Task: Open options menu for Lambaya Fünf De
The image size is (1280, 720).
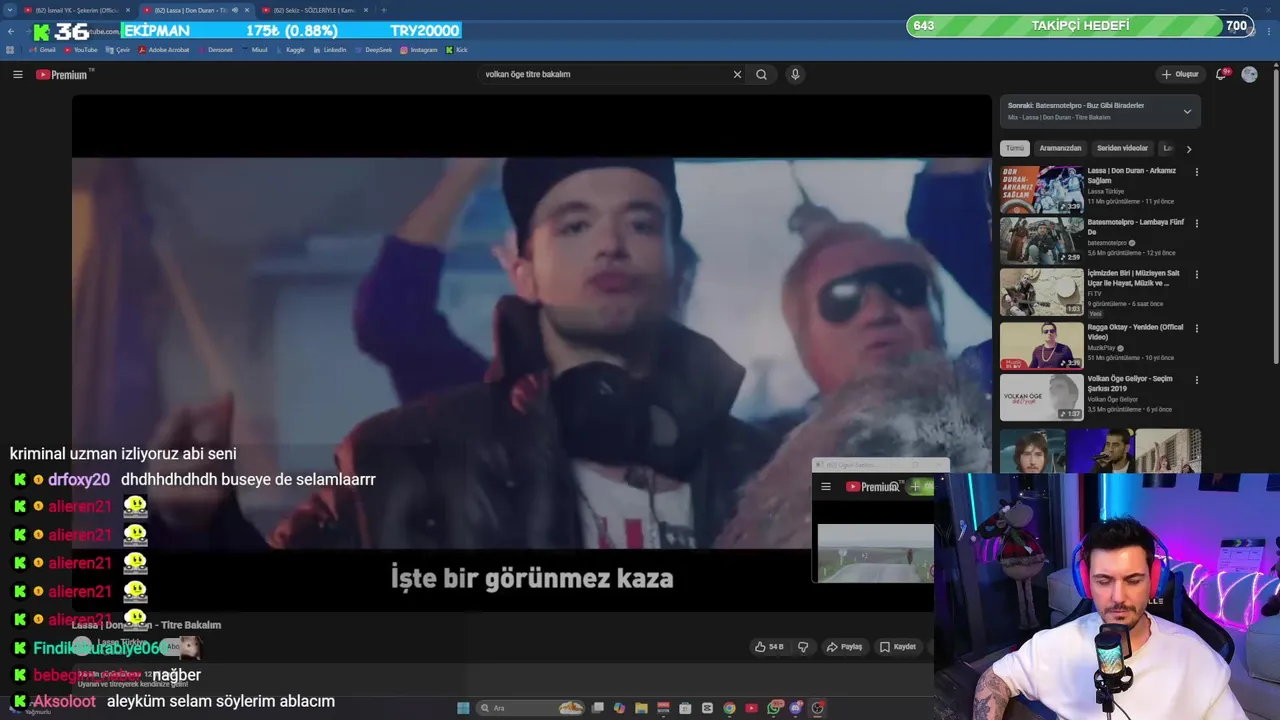Action: click(1196, 223)
